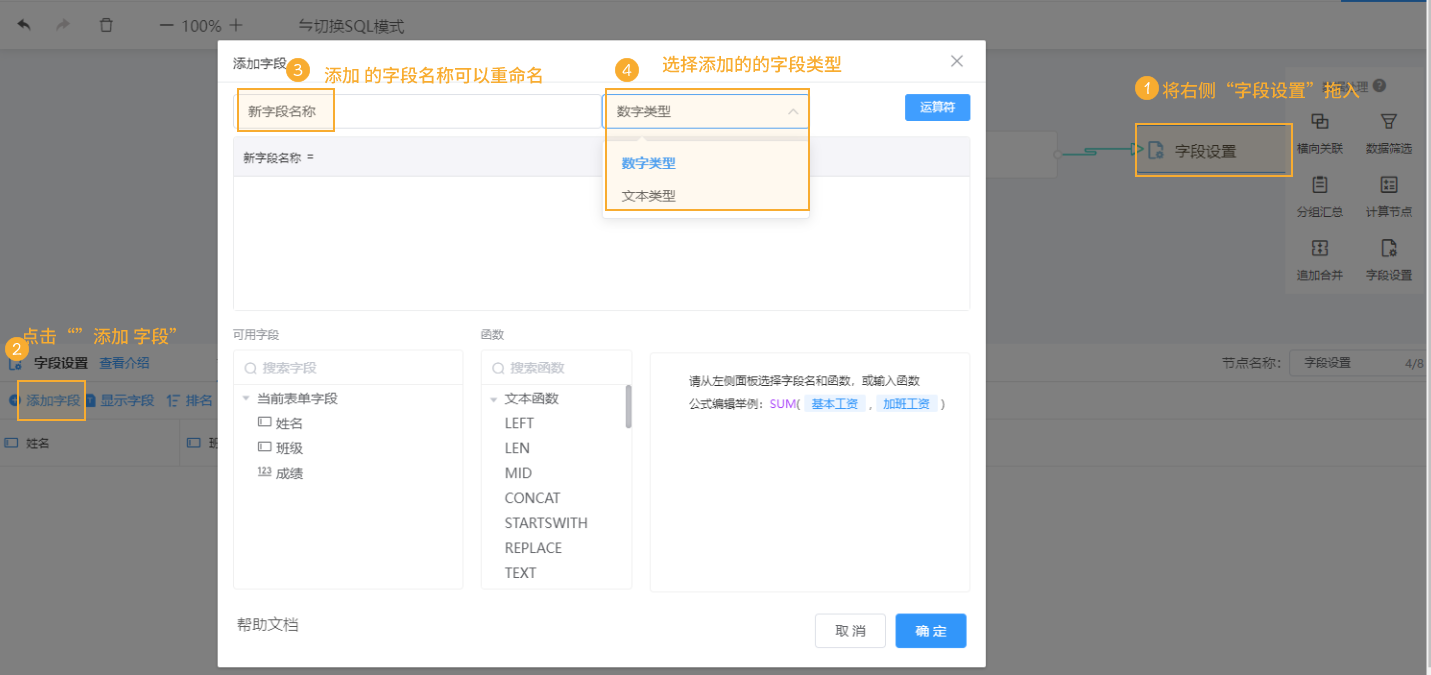
Task: Click the 运算符 operator button
Action: 937,107
